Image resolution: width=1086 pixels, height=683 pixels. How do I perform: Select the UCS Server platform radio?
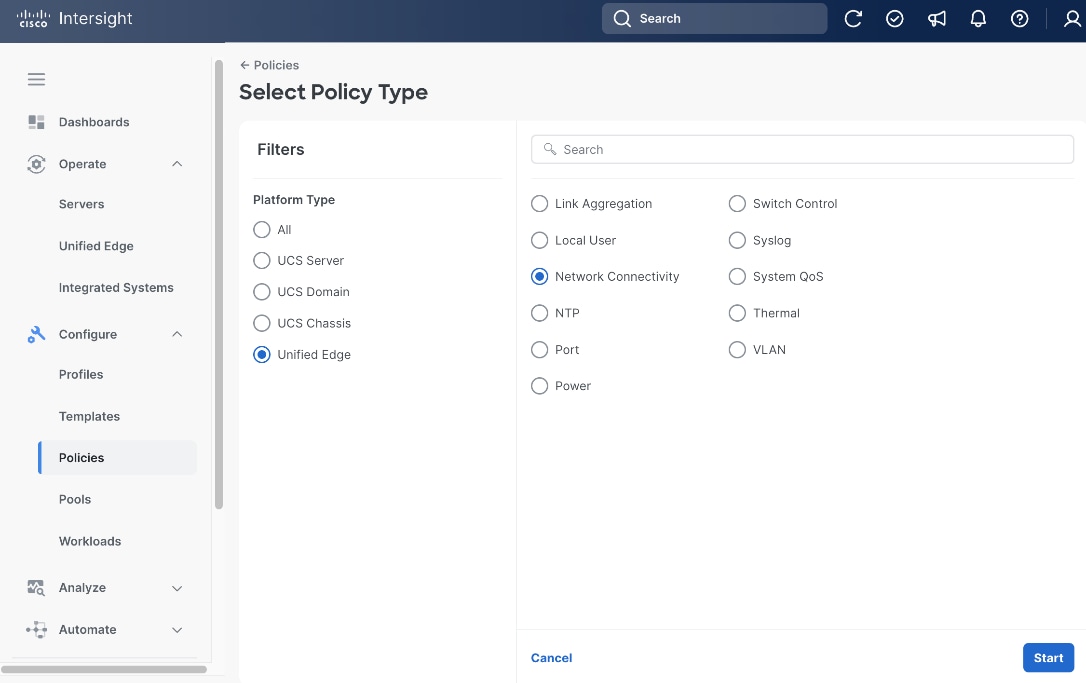click(262, 260)
